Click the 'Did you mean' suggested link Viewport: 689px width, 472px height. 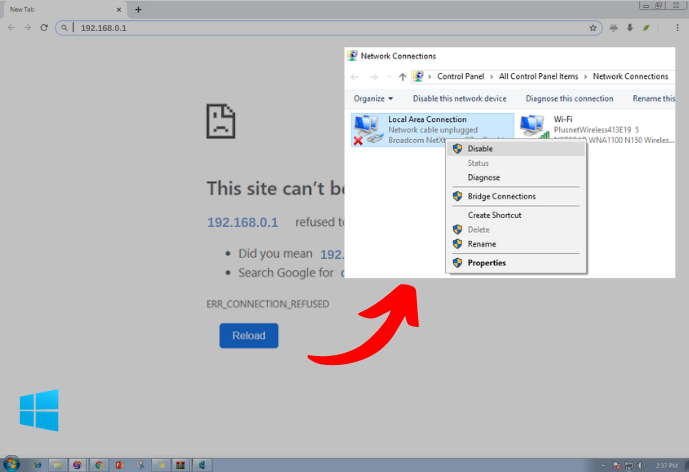[x=332, y=254]
